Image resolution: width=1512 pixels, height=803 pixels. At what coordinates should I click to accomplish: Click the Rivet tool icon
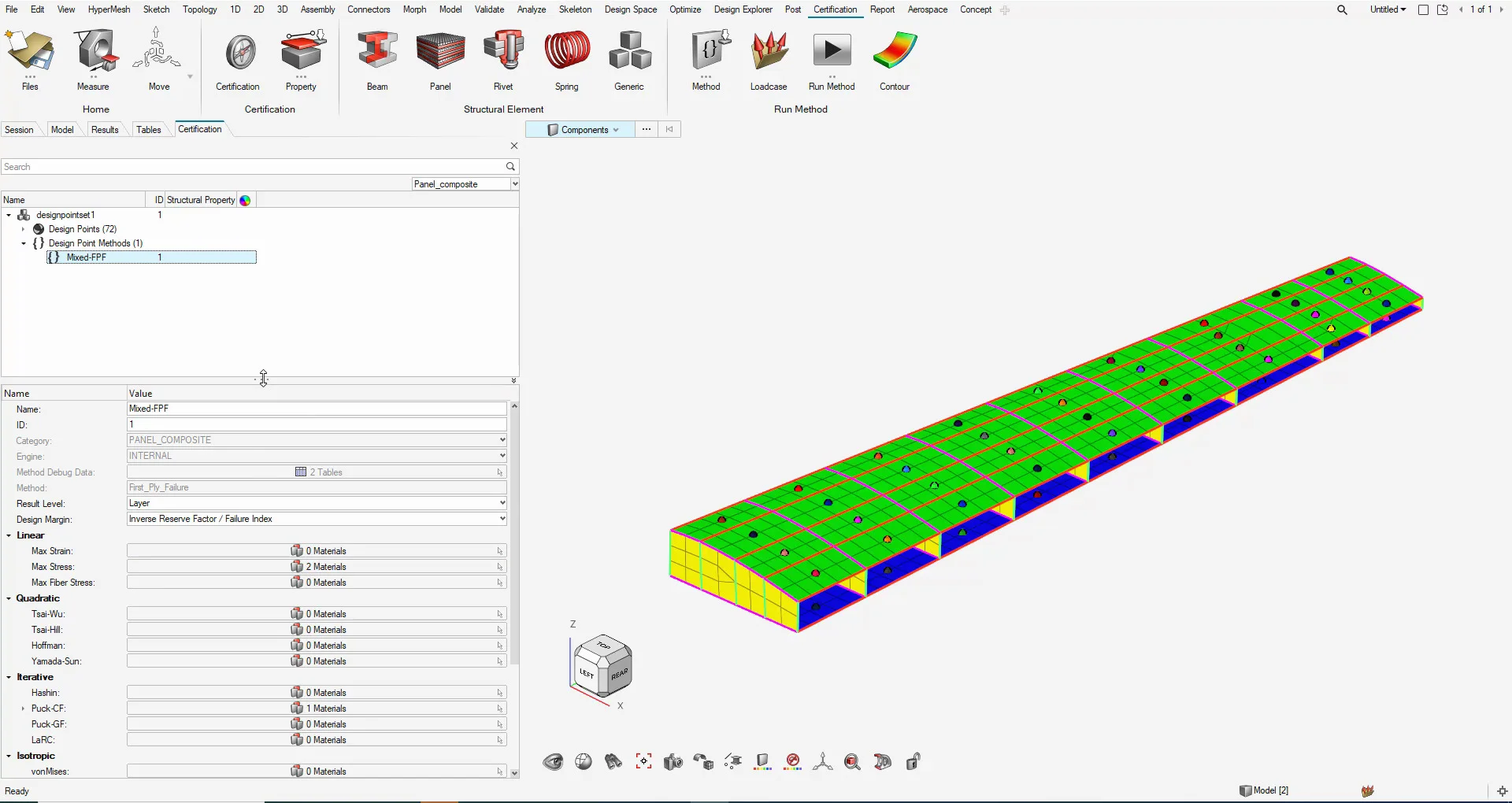tap(503, 52)
